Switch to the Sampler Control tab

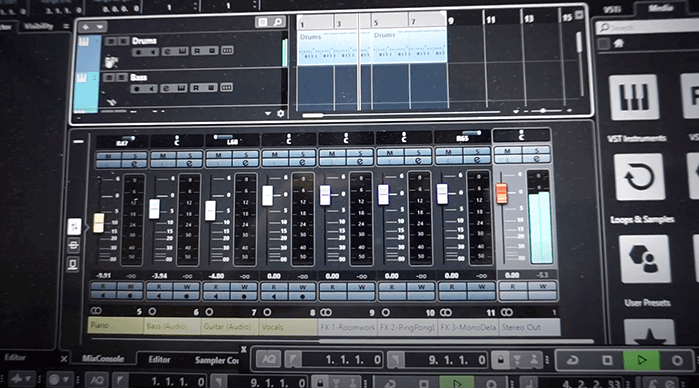pos(217,360)
